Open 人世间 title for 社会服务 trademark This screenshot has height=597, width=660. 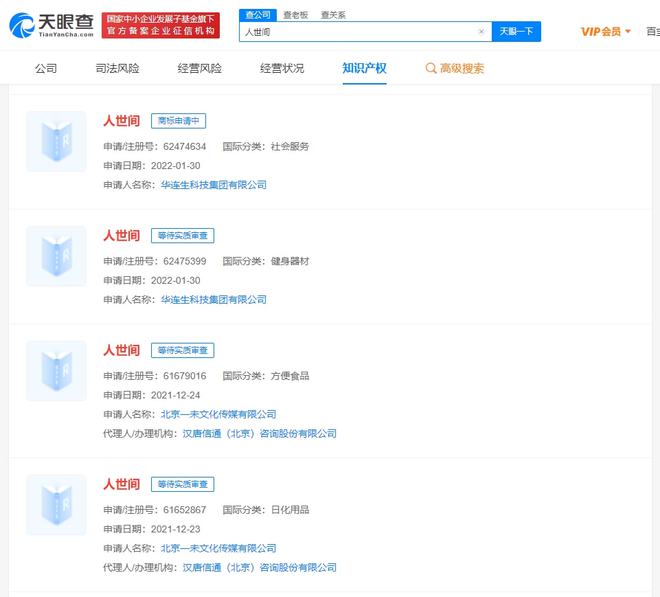tap(122, 121)
